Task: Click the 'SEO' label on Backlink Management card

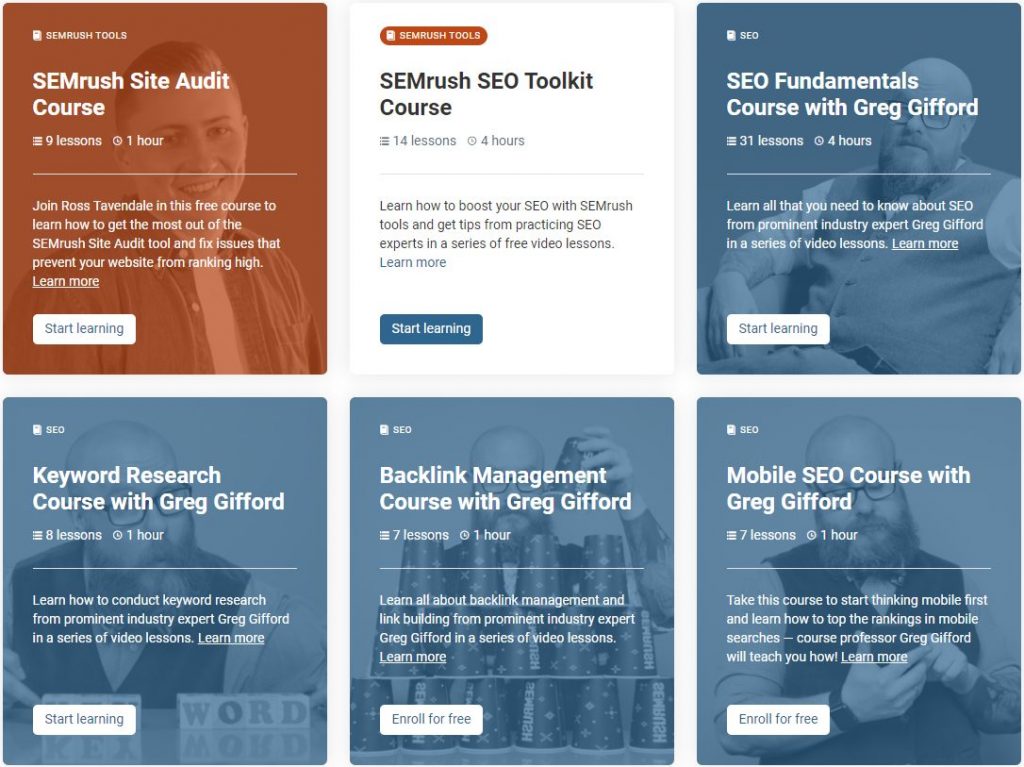Action: click(402, 430)
